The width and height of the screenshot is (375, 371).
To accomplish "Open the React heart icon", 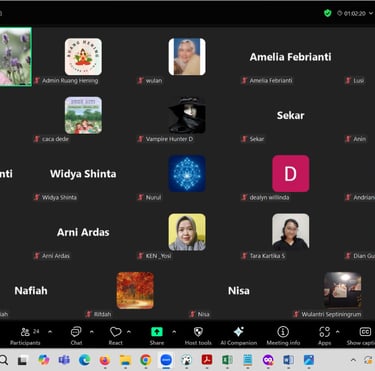I will tap(116, 336).
